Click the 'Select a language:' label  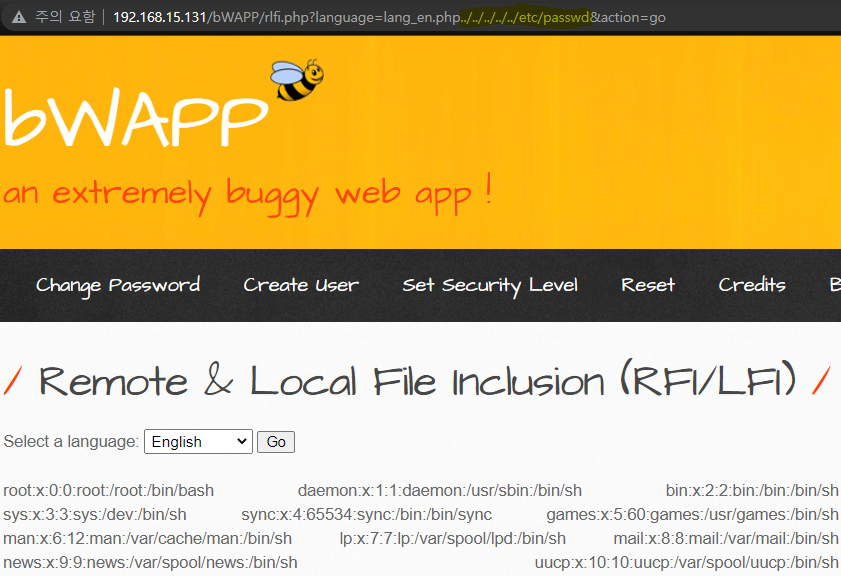(x=71, y=441)
